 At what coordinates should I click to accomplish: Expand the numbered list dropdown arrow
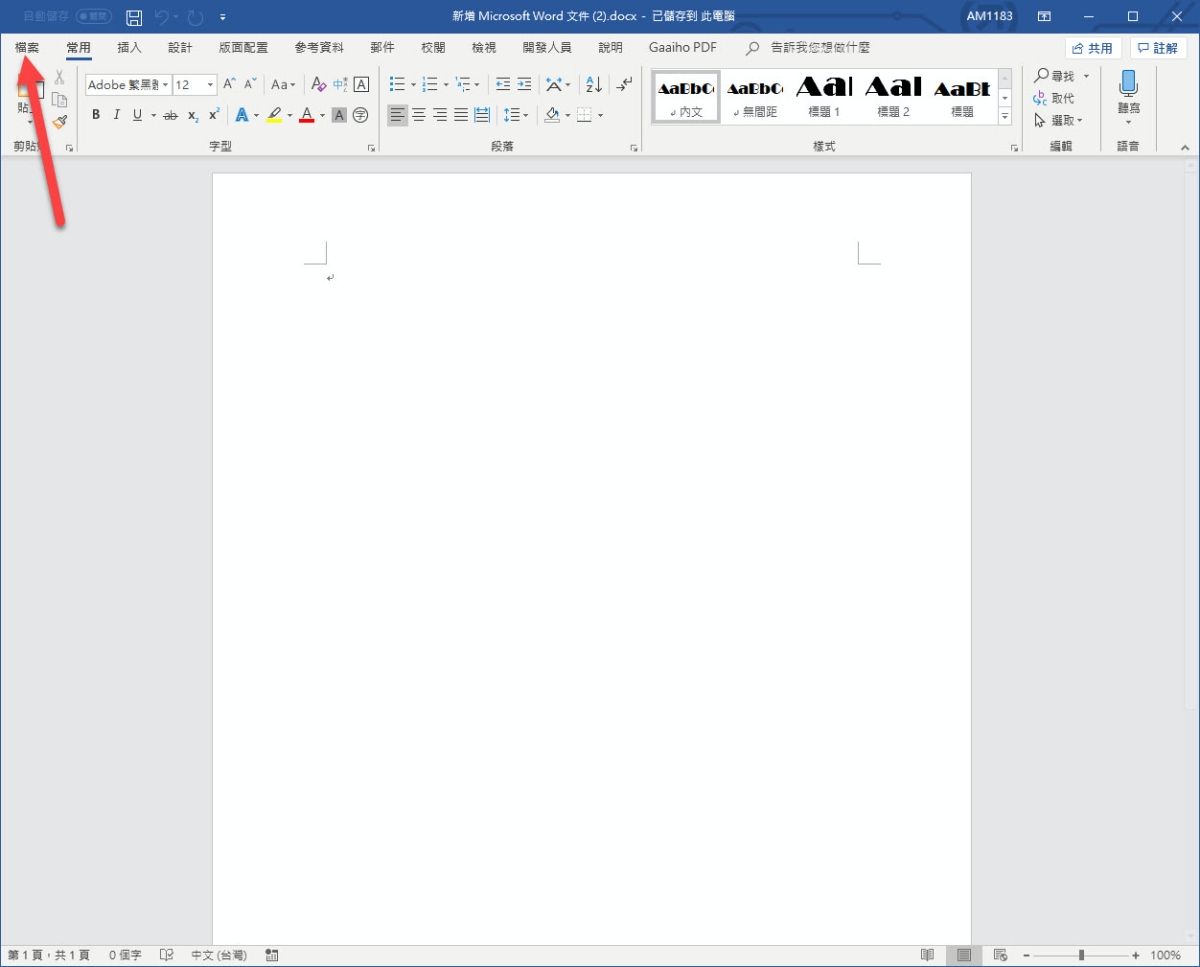(x=446, y=86)
